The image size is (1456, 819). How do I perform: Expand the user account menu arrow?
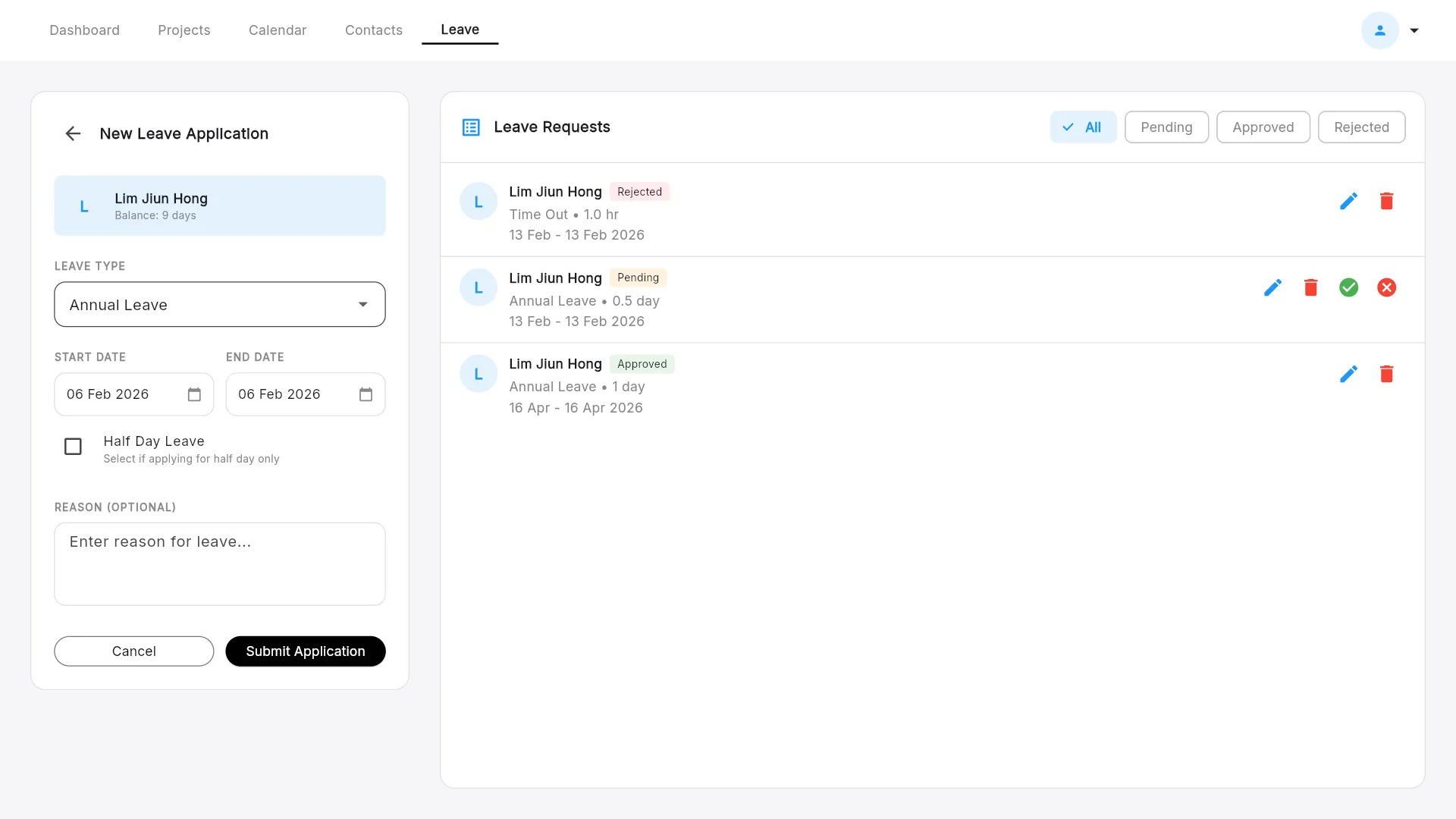(1414, 30)
